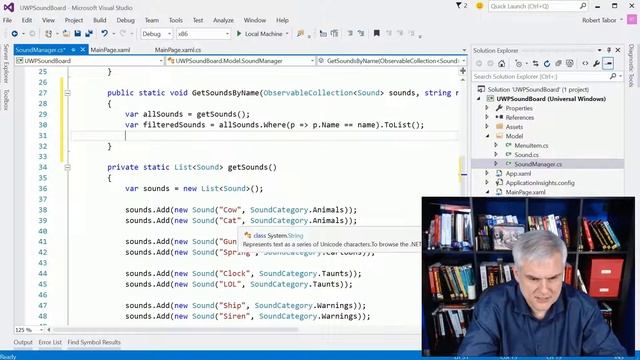Select App.xaml in Solution Explorer

[518, 173]
